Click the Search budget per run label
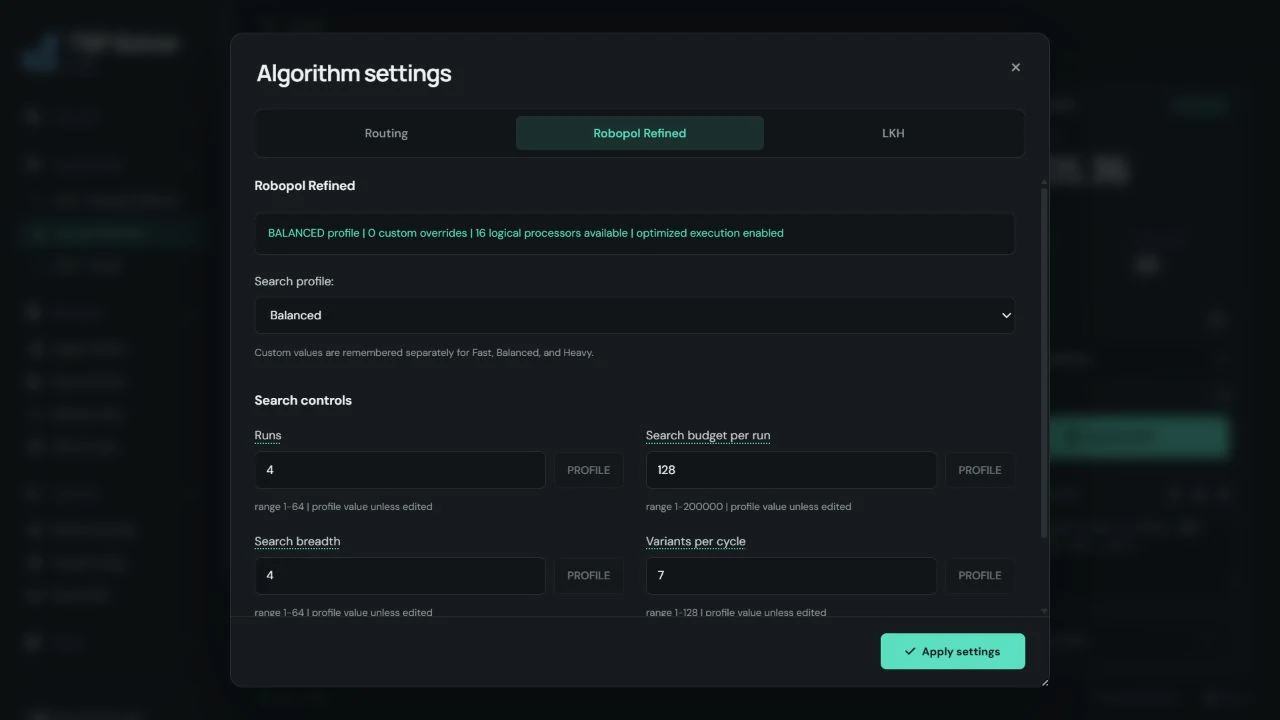This screenshot has width=1280, height=720. (x=708, y=435)
